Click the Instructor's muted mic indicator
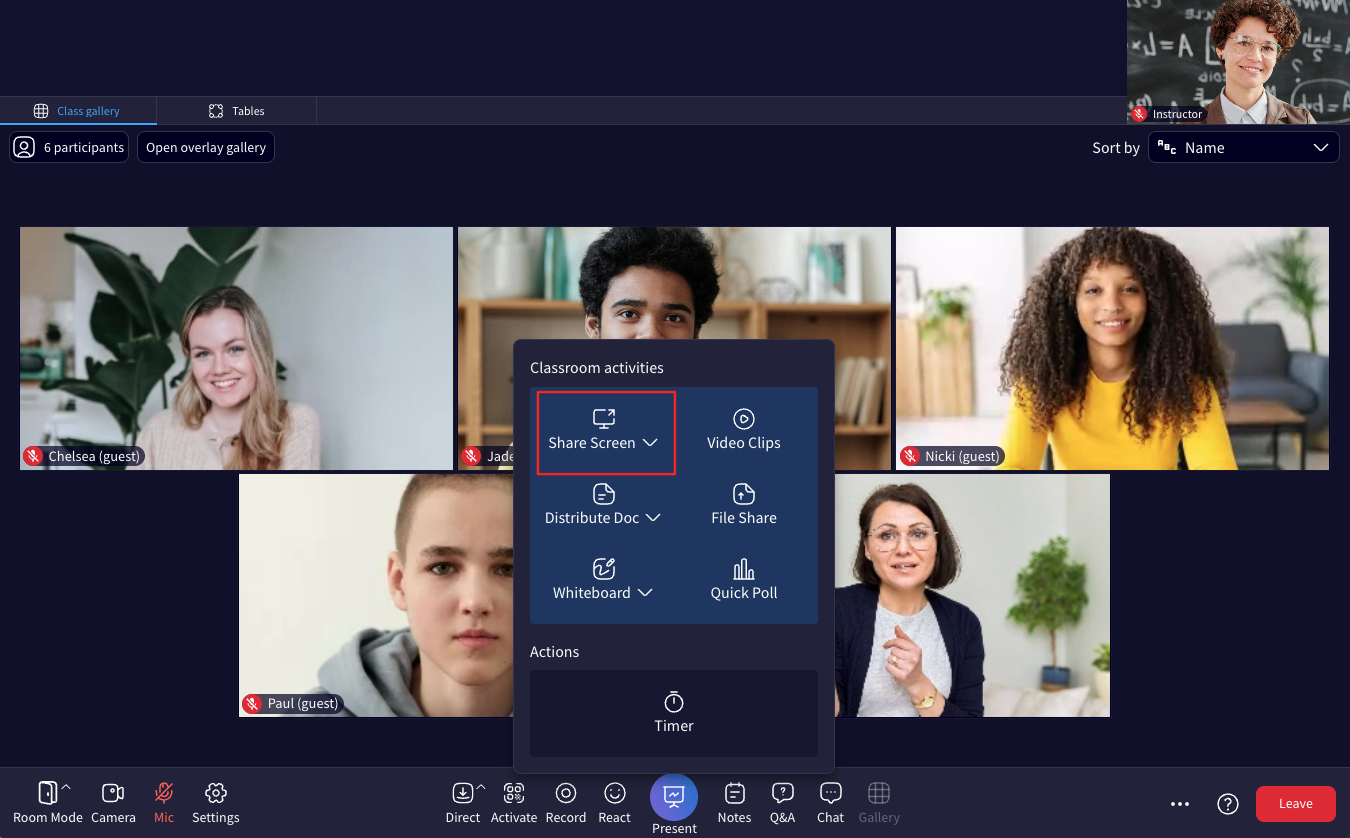Image resolution: width=1350 pixels, height=838 pixels. point(1139,114)
